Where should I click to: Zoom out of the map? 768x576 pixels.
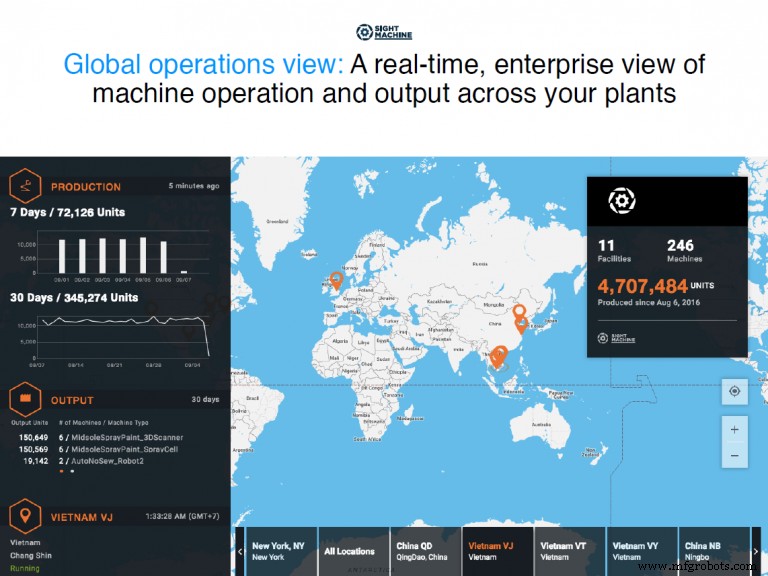734,455
